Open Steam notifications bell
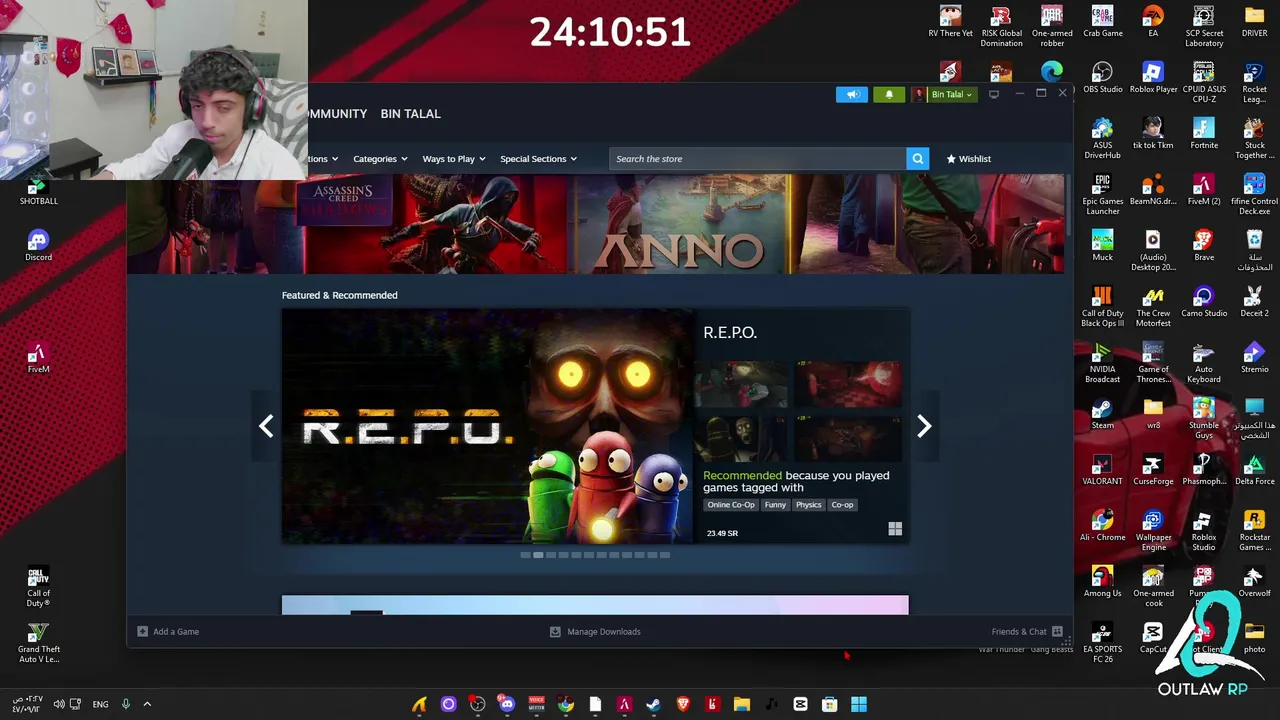 click(x=889, y=94)
